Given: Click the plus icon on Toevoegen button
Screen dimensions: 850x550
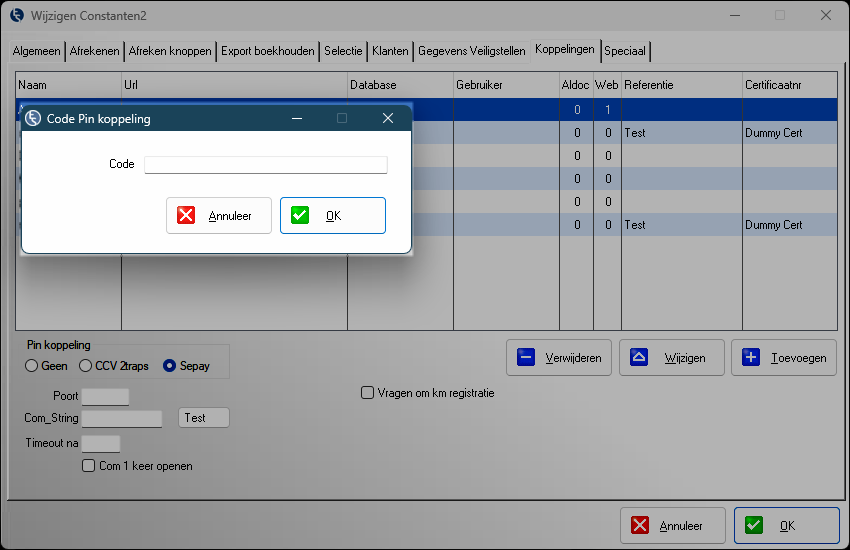Looking at the screenshot, I should point(752,357).
